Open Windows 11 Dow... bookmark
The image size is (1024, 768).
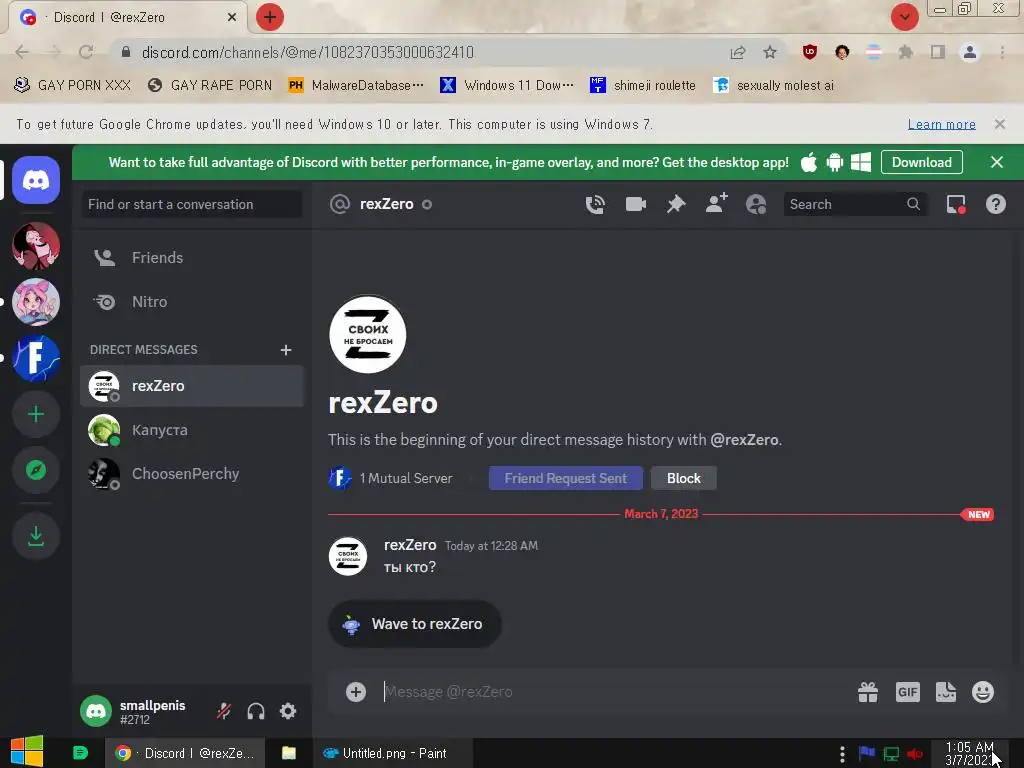[x=507, y=85]
